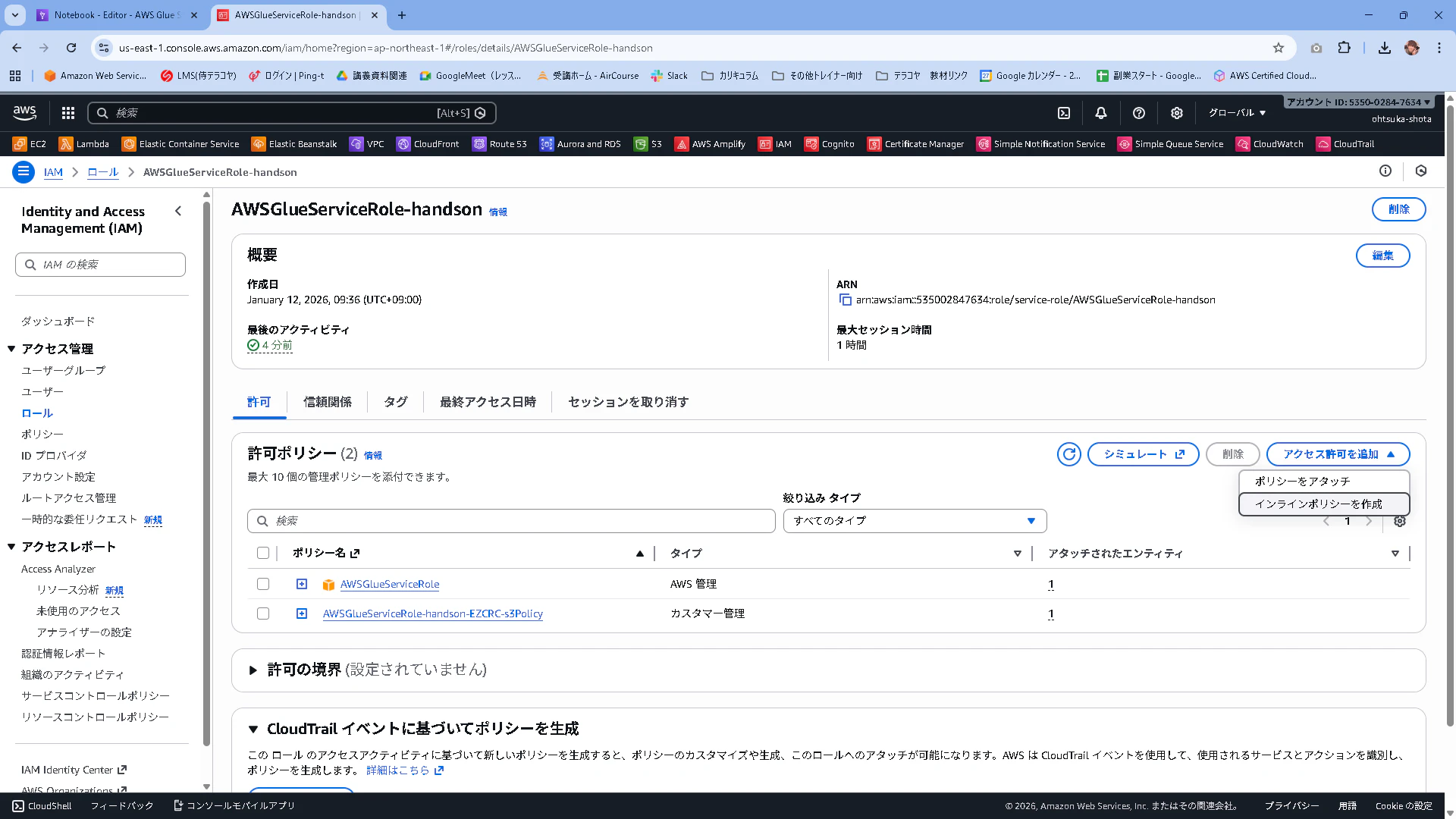Check the AWSGlueServiceRole-handson-EZCRC-s3Policy checkbox

pos(263,613)
